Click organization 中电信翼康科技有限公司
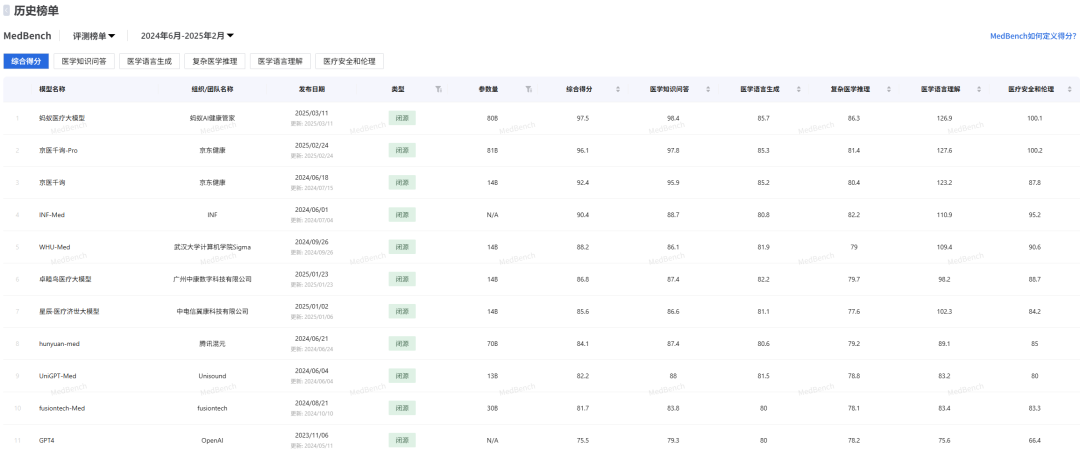1080x452 pixels. coord(212,311)
